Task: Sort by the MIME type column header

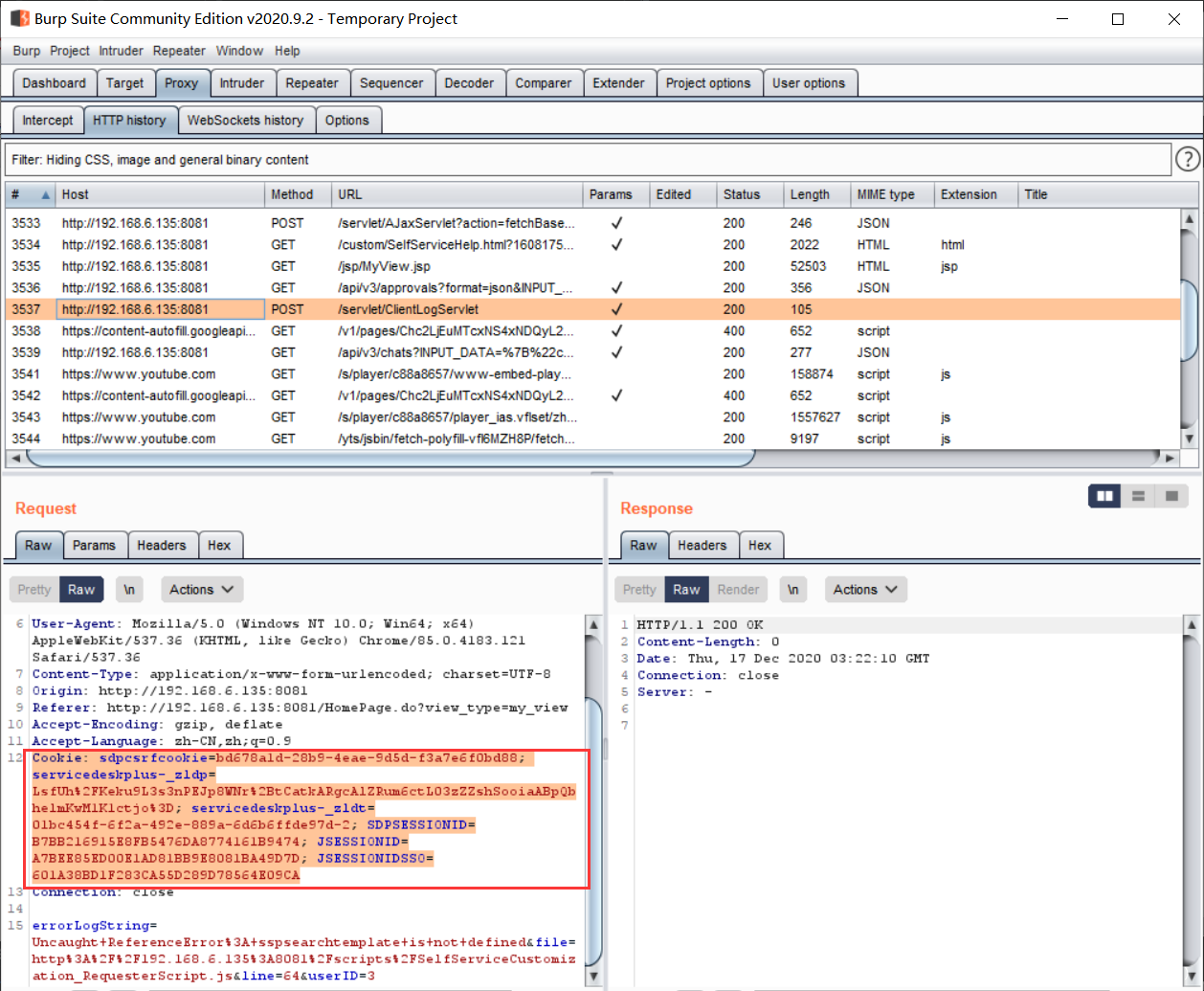Action: (x=893, y=194)
